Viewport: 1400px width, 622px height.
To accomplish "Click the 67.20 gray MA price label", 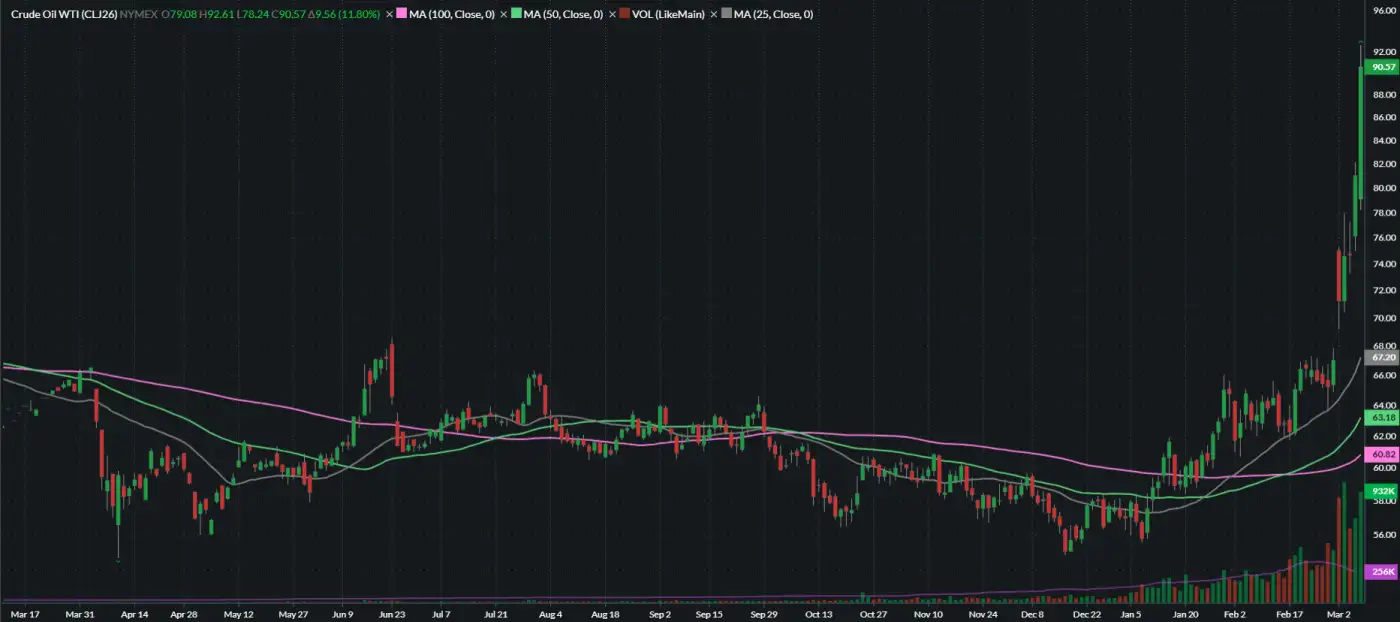I will pyautogui.click(x=1384, y=357).
